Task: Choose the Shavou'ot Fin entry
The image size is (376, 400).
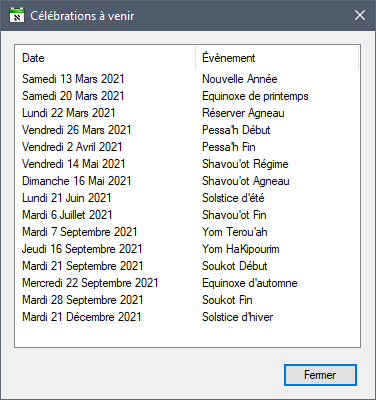Action: click(x=234, y=215)
